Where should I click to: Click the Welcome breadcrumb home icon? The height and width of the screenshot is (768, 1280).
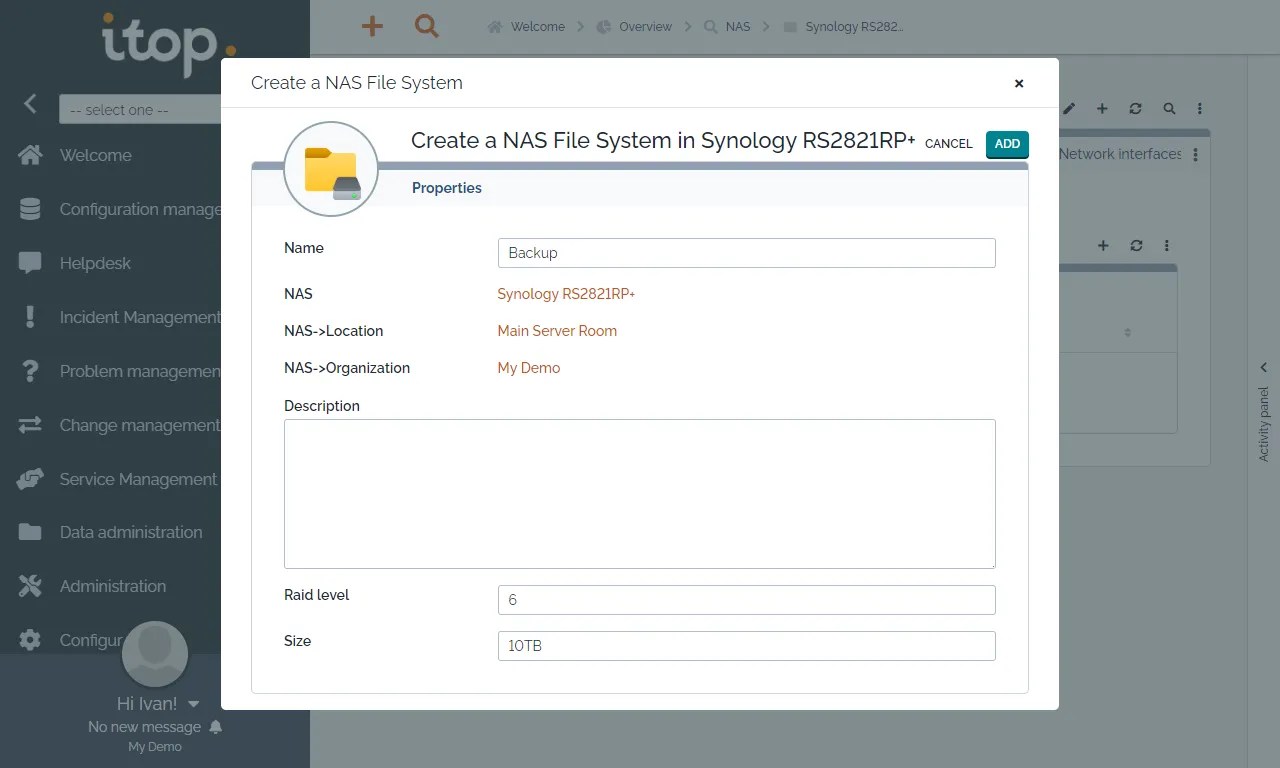pyautogui.click(x=495, y=27)
